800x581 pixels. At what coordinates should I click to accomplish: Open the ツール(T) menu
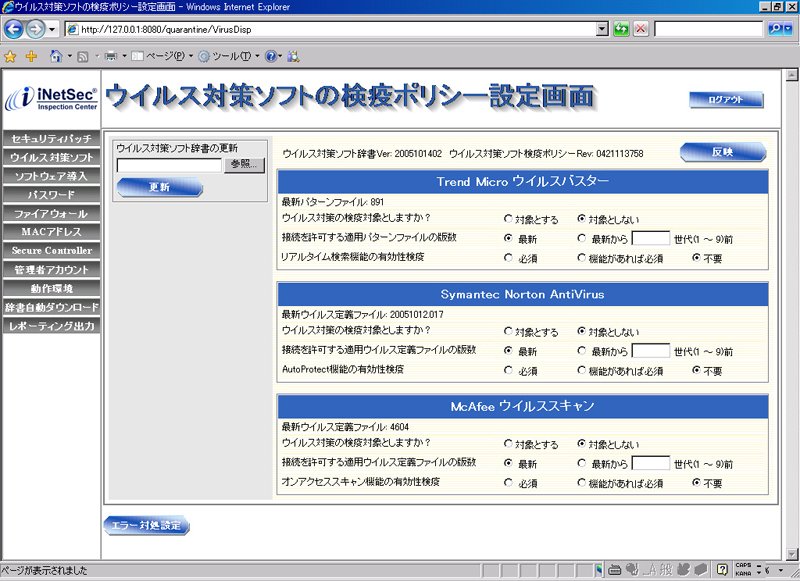click(229, 56)
